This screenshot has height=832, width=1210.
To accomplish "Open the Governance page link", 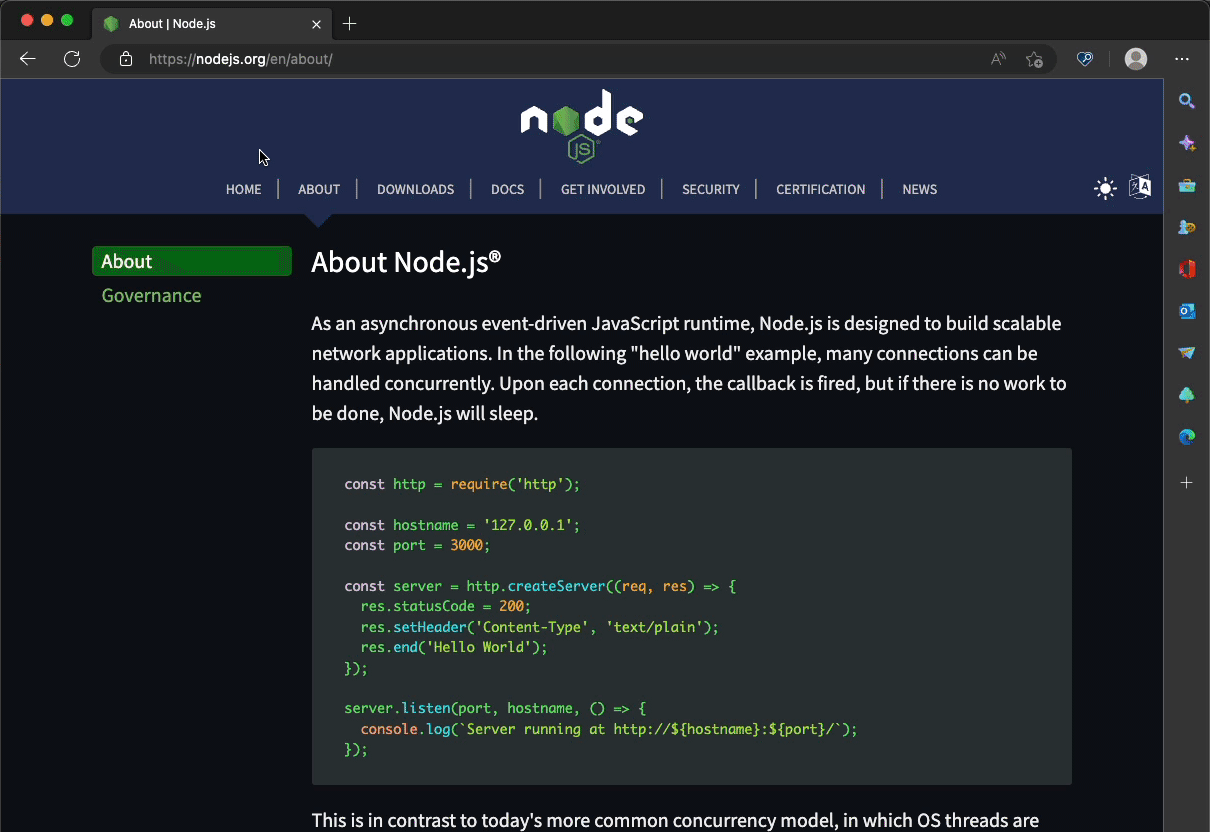I will tap(151, 295).
